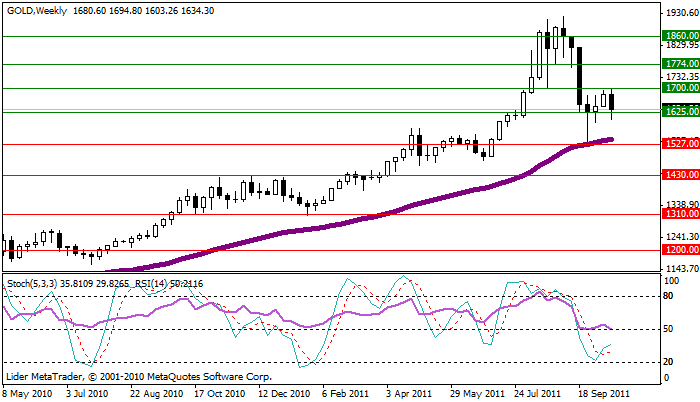The image size is (700, 402).
Task: Select the 1700.00 green price level label
Action: coord(680,88)
